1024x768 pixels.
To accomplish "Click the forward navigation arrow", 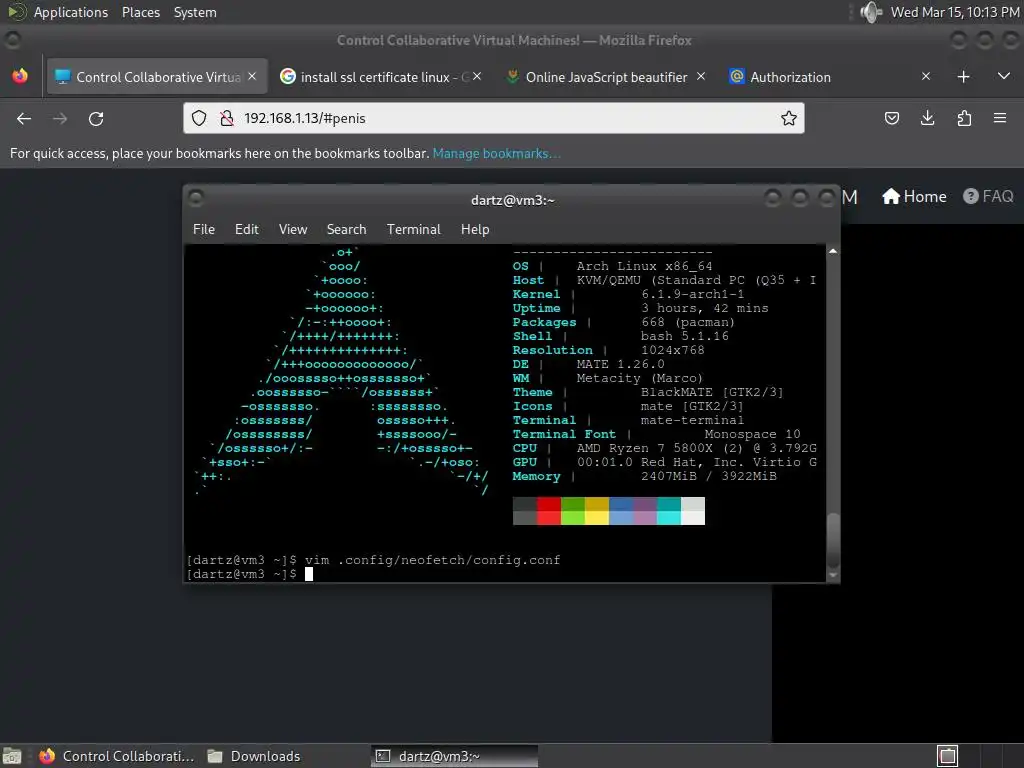I will [x=60, y=118].
